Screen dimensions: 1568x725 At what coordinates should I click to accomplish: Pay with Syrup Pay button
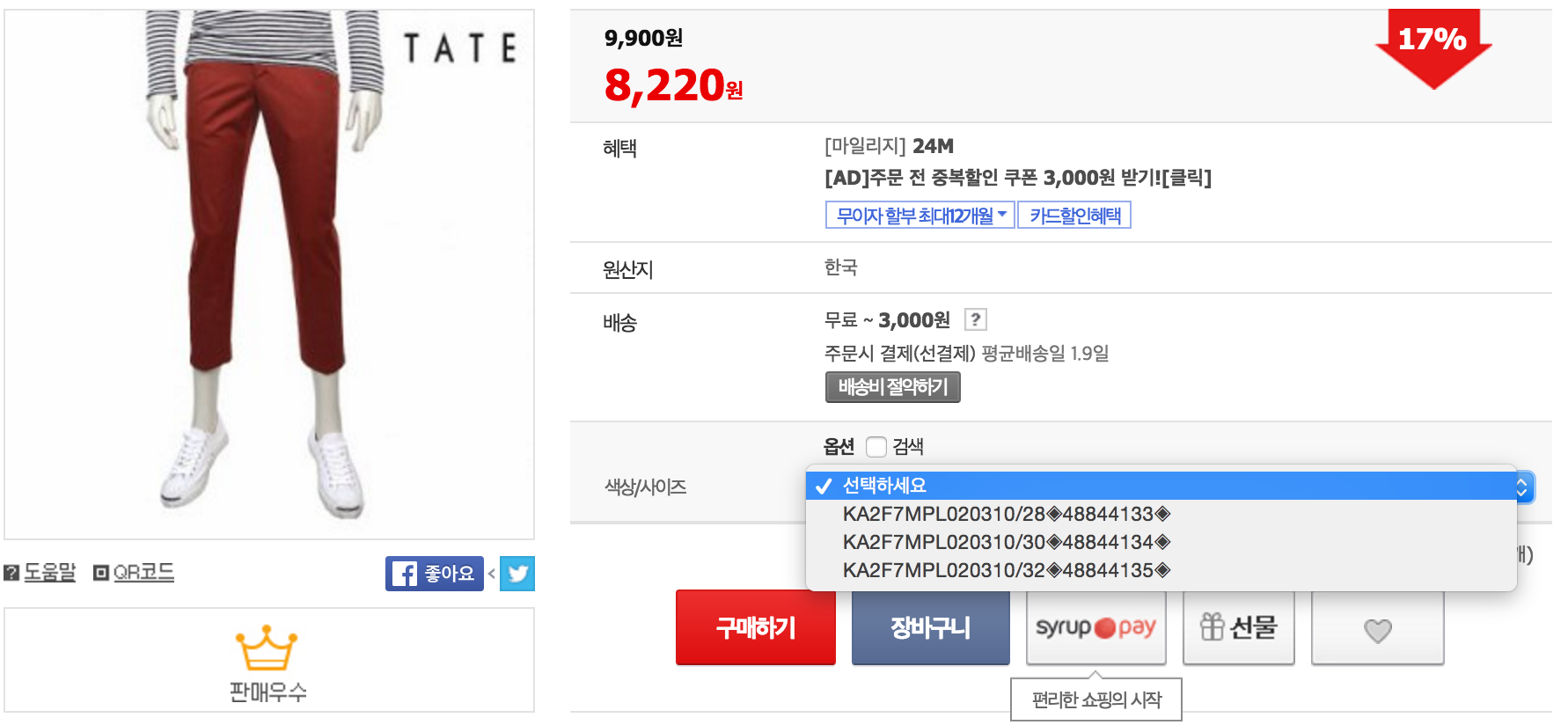pyautogui.click(x=1095, y=627)
